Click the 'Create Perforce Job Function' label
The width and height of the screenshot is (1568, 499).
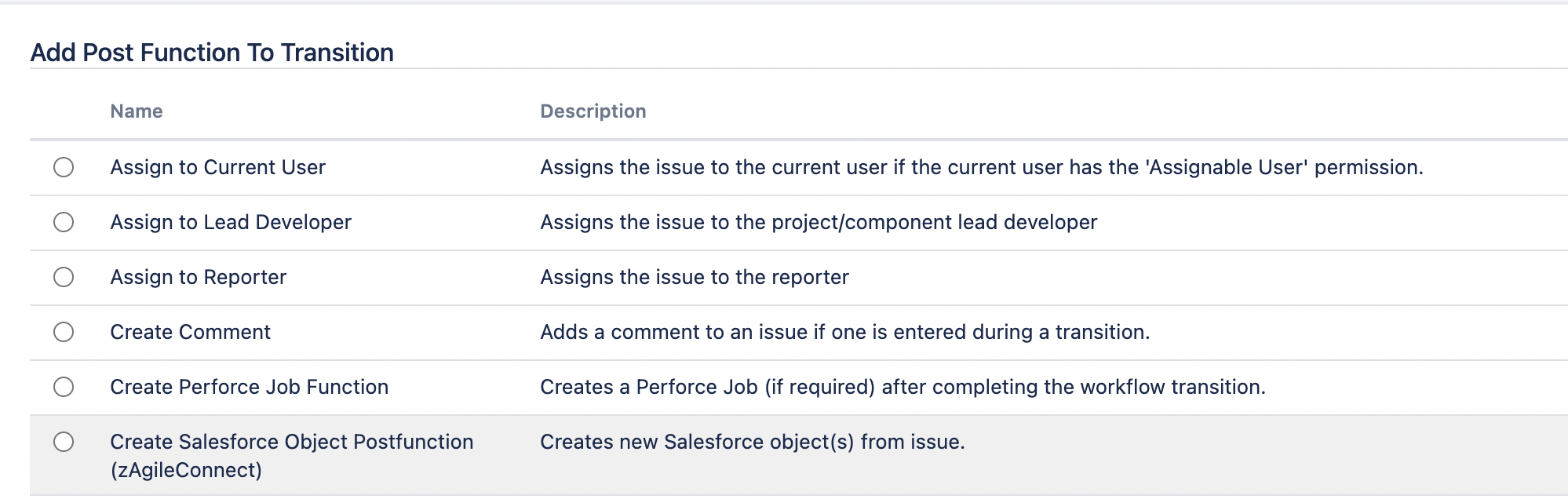click(249, 387)
